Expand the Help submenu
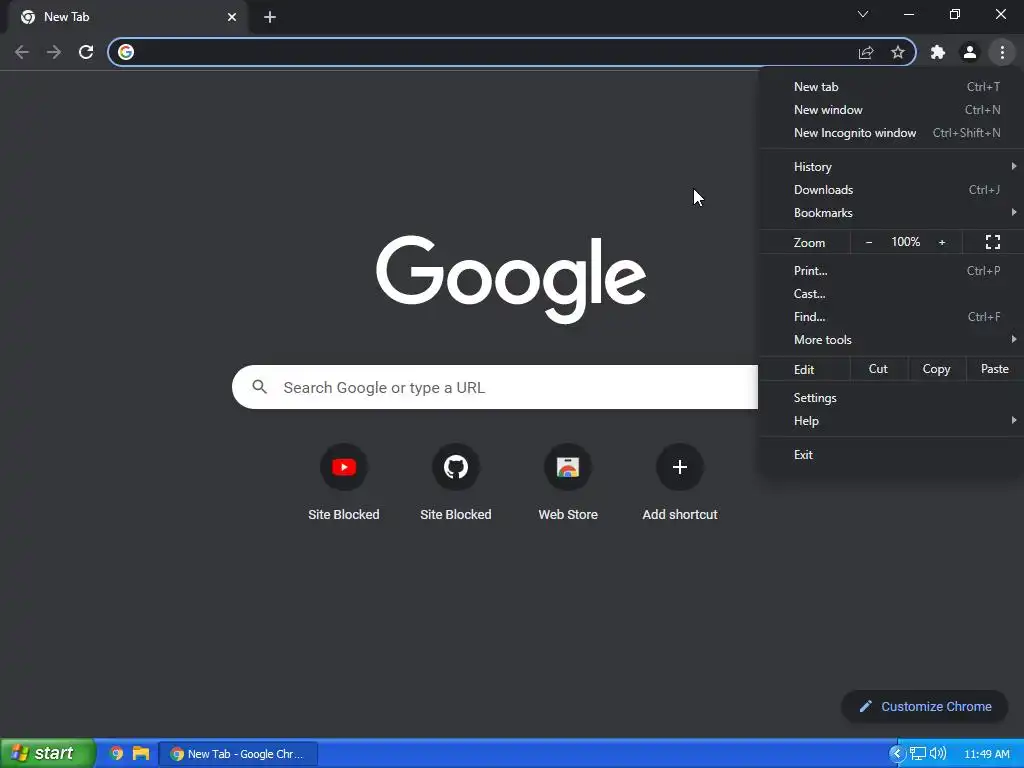Image resolution: width=1024 pixels, height=768 pixels. pyautogui.click(x=891, y=421)
